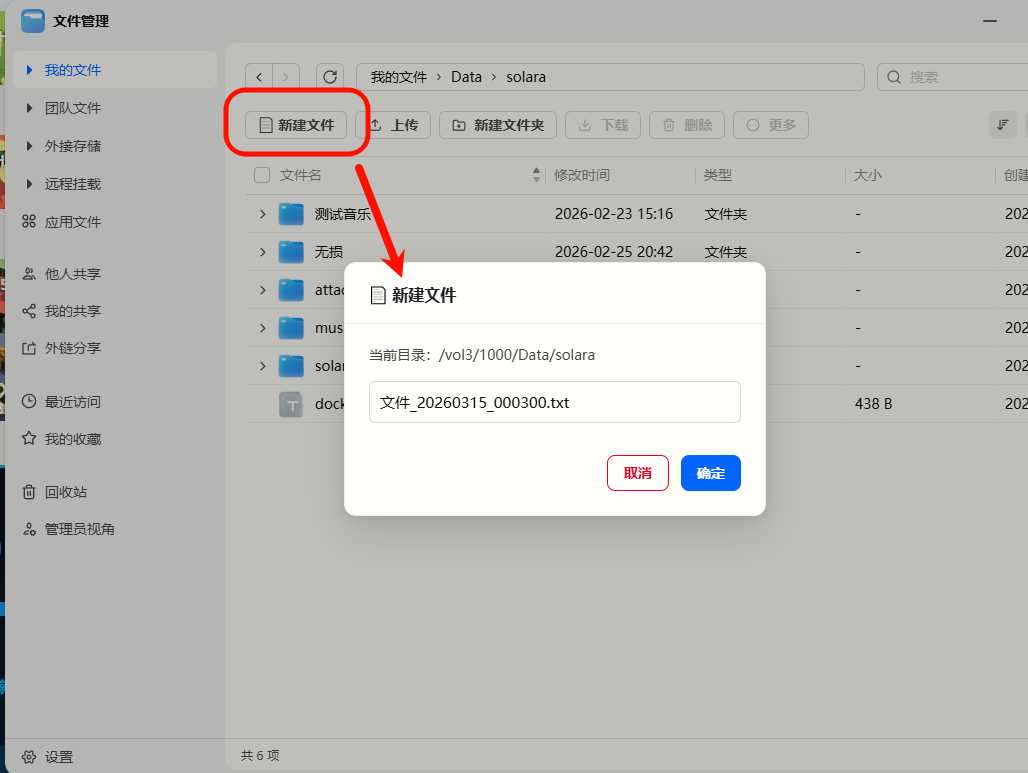Image resolution: width=1028 pixels, height=773 pixels.
Task: Click the date 2026-02-23 15:16
Action: [x=614, y=214]
